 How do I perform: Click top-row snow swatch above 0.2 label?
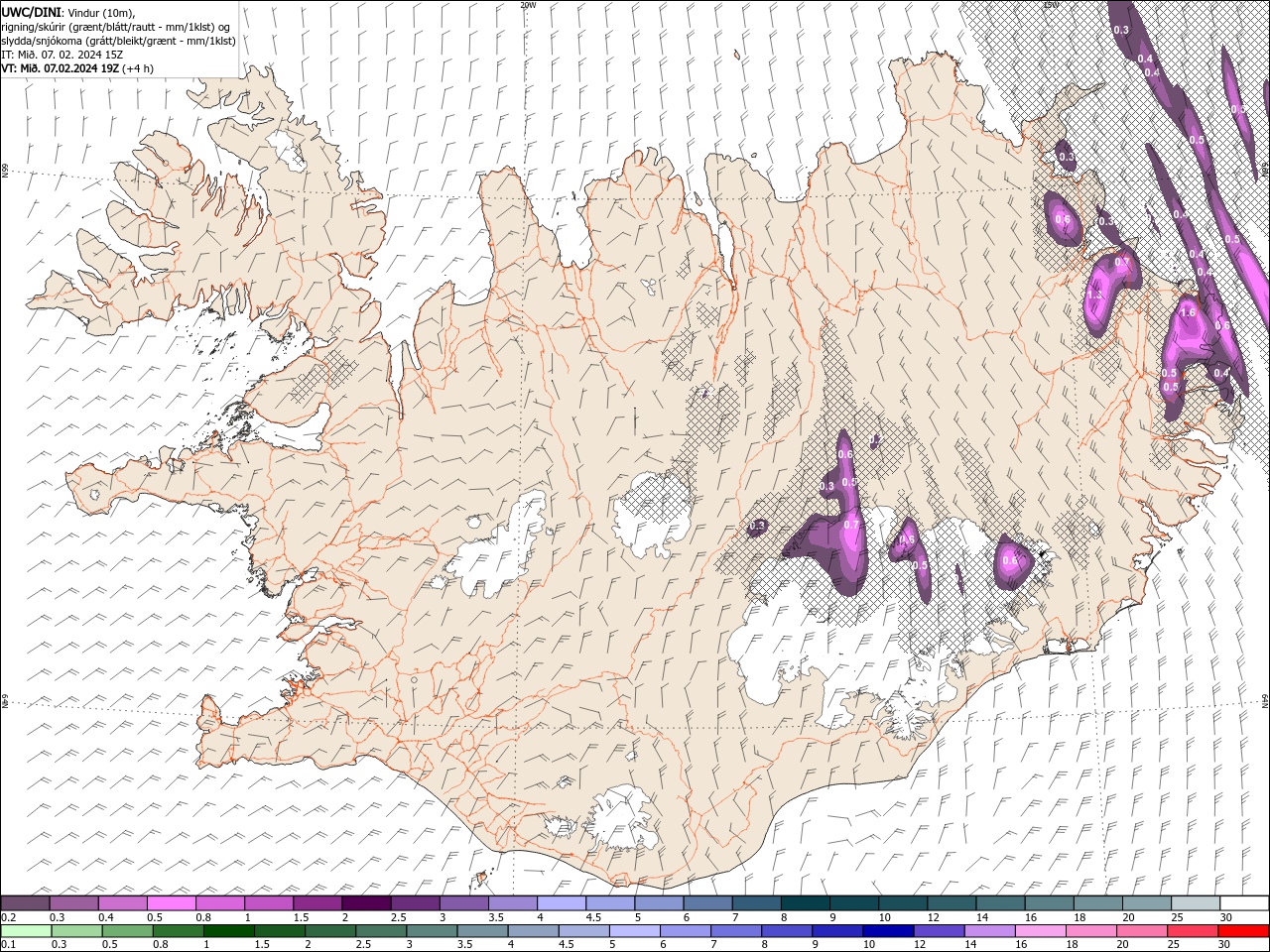click(x=25, y=903)
